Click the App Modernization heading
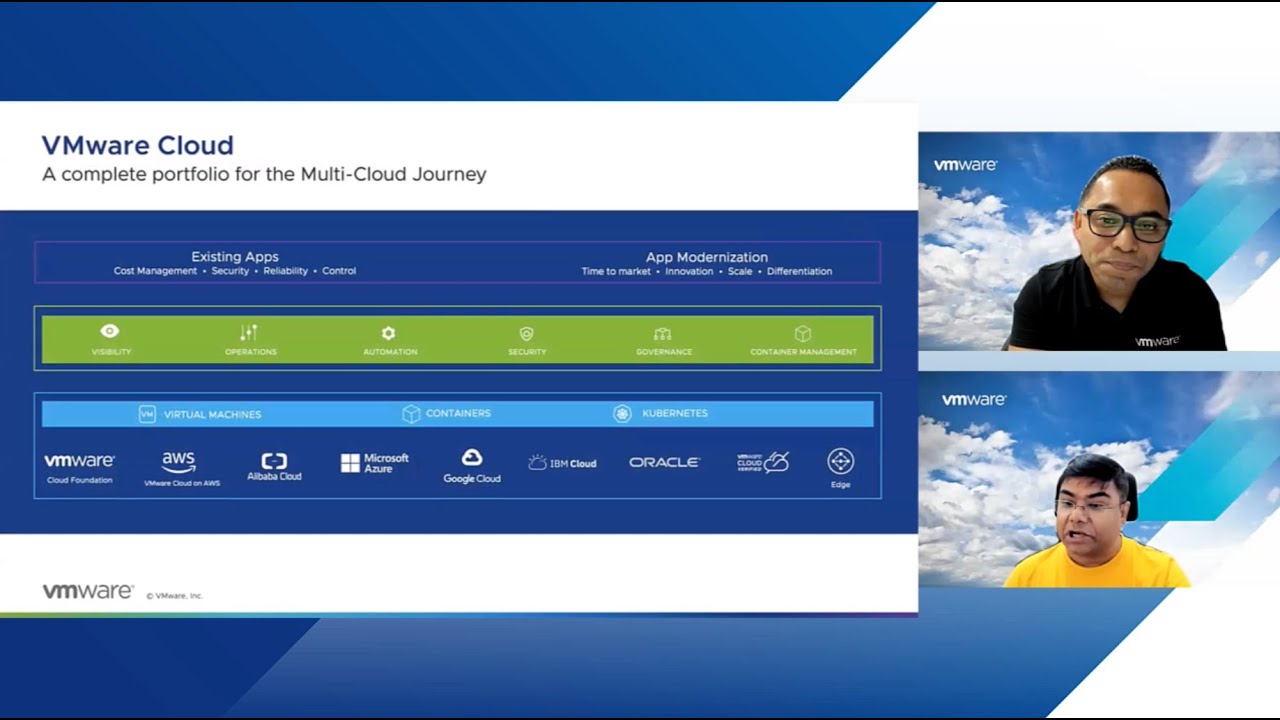Image resolution: width=1280 pixels, height=720 pixels. [707, 257]
